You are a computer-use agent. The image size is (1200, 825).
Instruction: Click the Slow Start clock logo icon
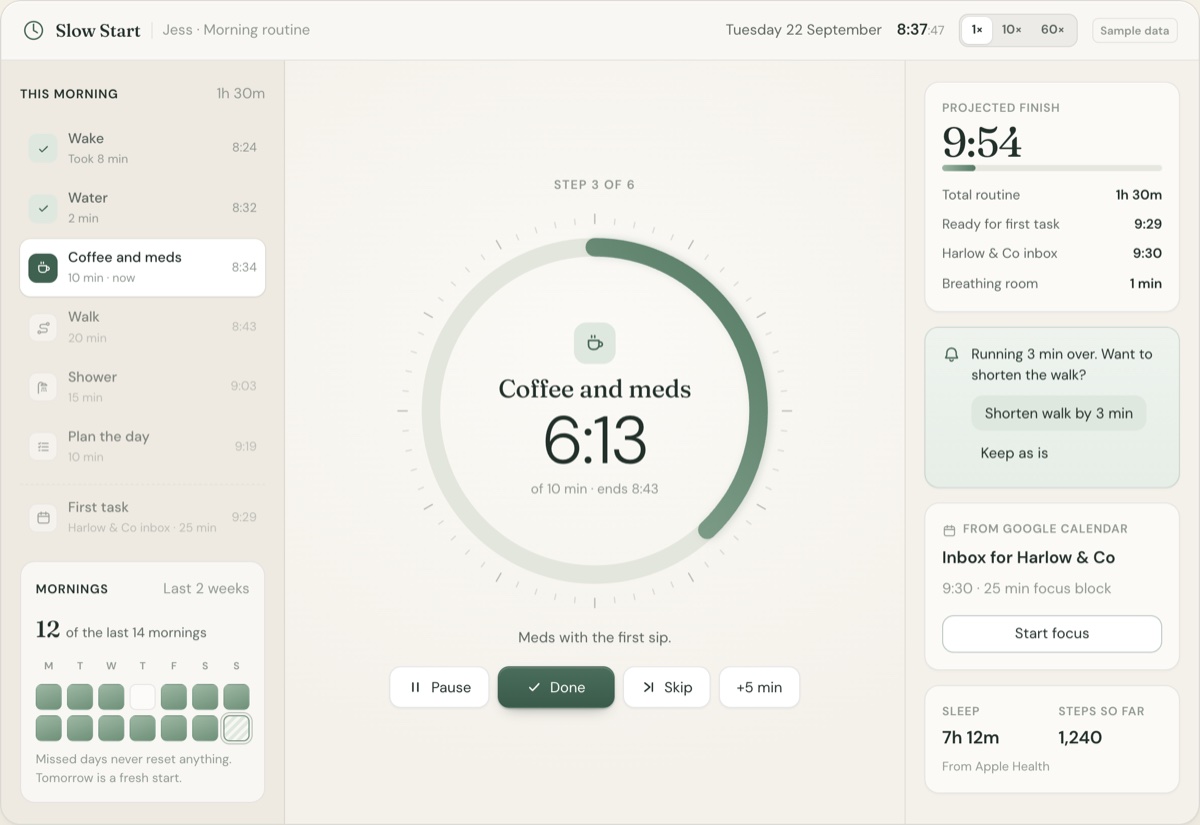tap(33, 30)
